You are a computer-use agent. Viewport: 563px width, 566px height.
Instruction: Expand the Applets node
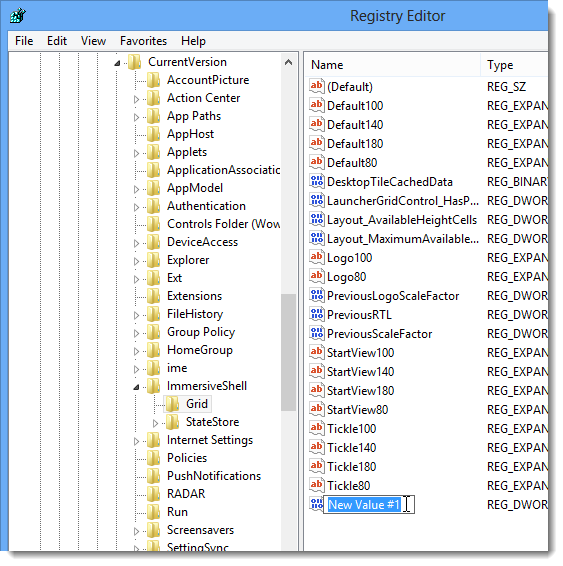point(136,153)
